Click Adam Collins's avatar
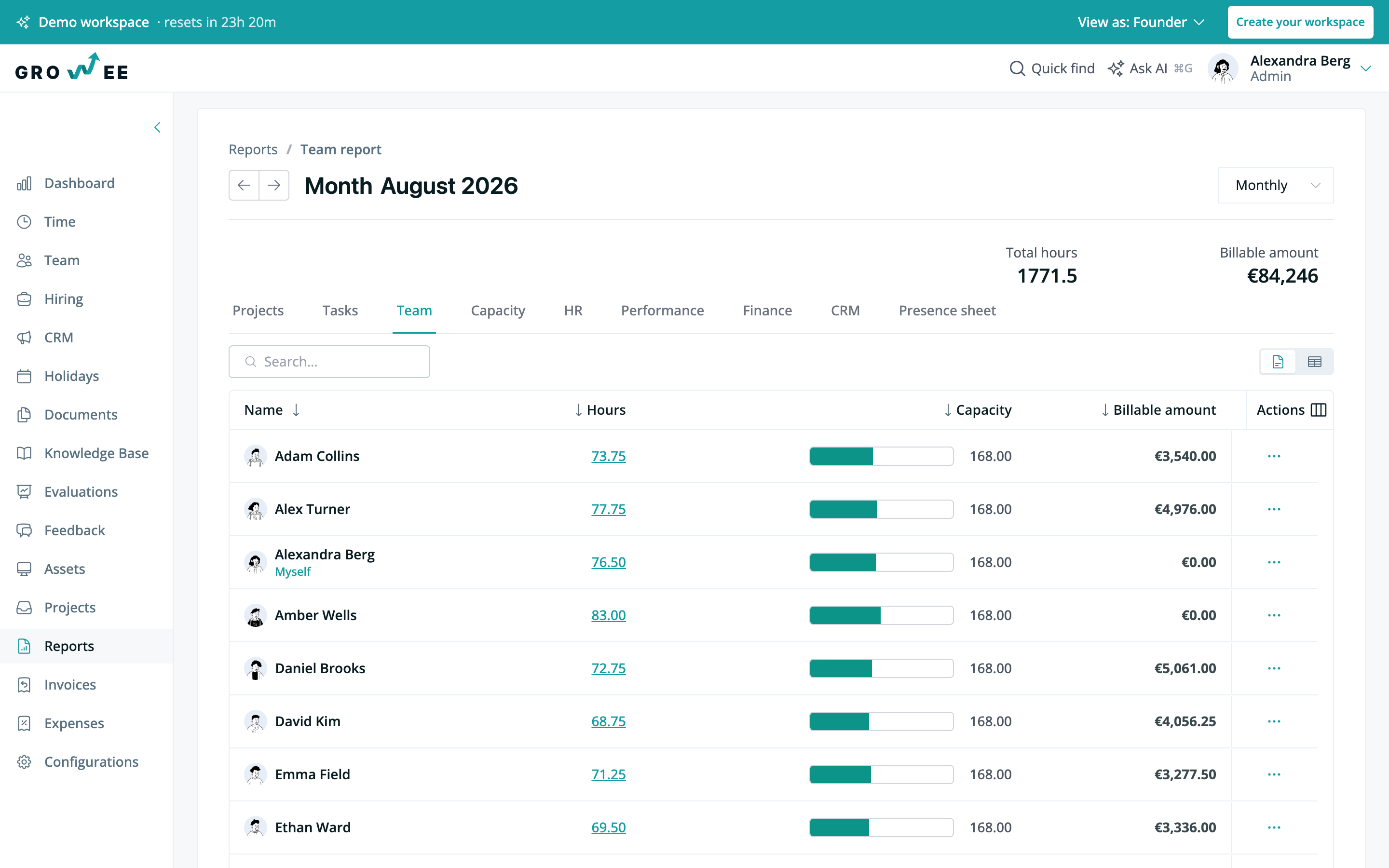This screenshot has height=868, width=1389. [x=256, y=456]
